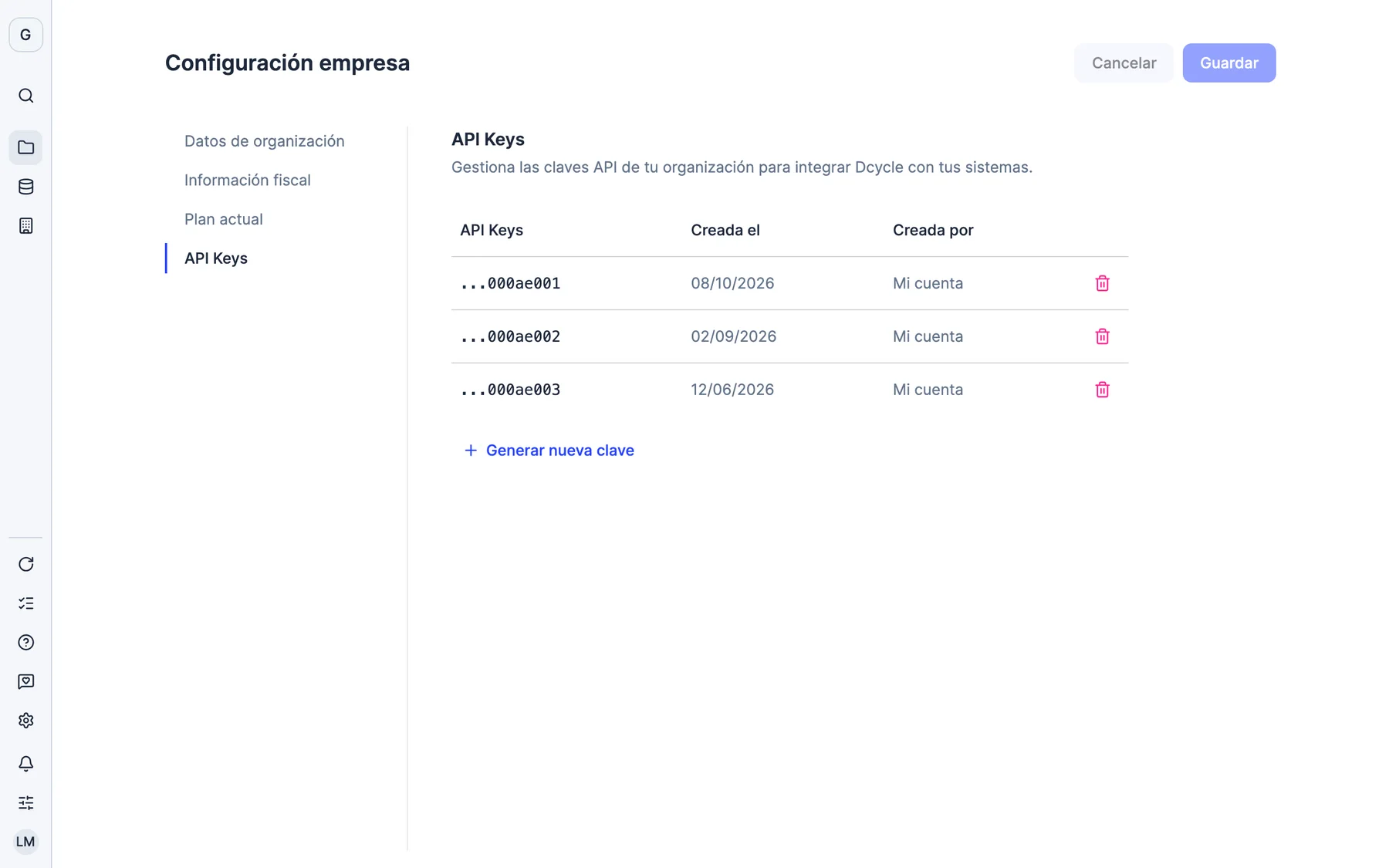Click the key text ...000ae003
1389x868 pixels.
click(x=510, y=390)
